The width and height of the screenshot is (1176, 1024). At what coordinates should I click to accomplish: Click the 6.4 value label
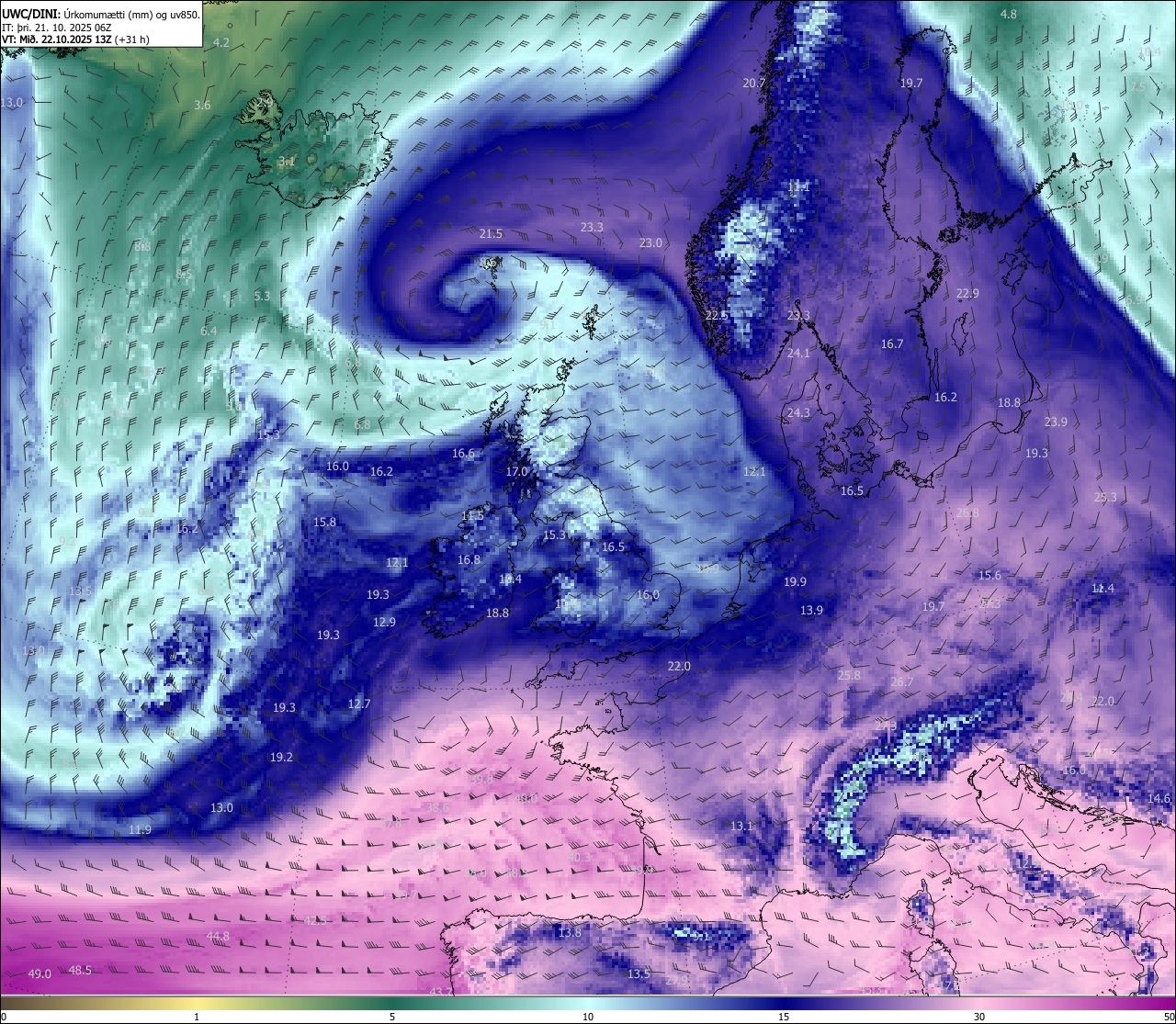pos(209,331)
